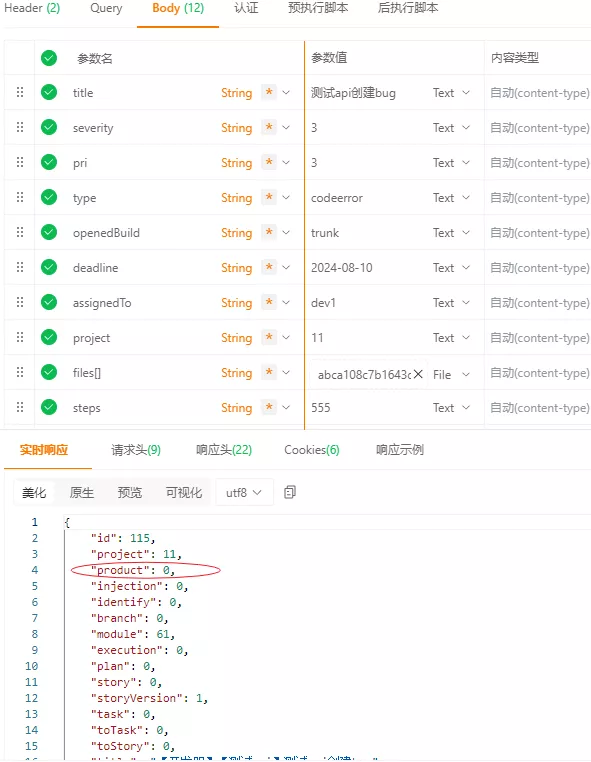This screenshot has height=762, width=591.
Task: Open the utf8 encoding dropdown
Action: [x=244, y=493]
